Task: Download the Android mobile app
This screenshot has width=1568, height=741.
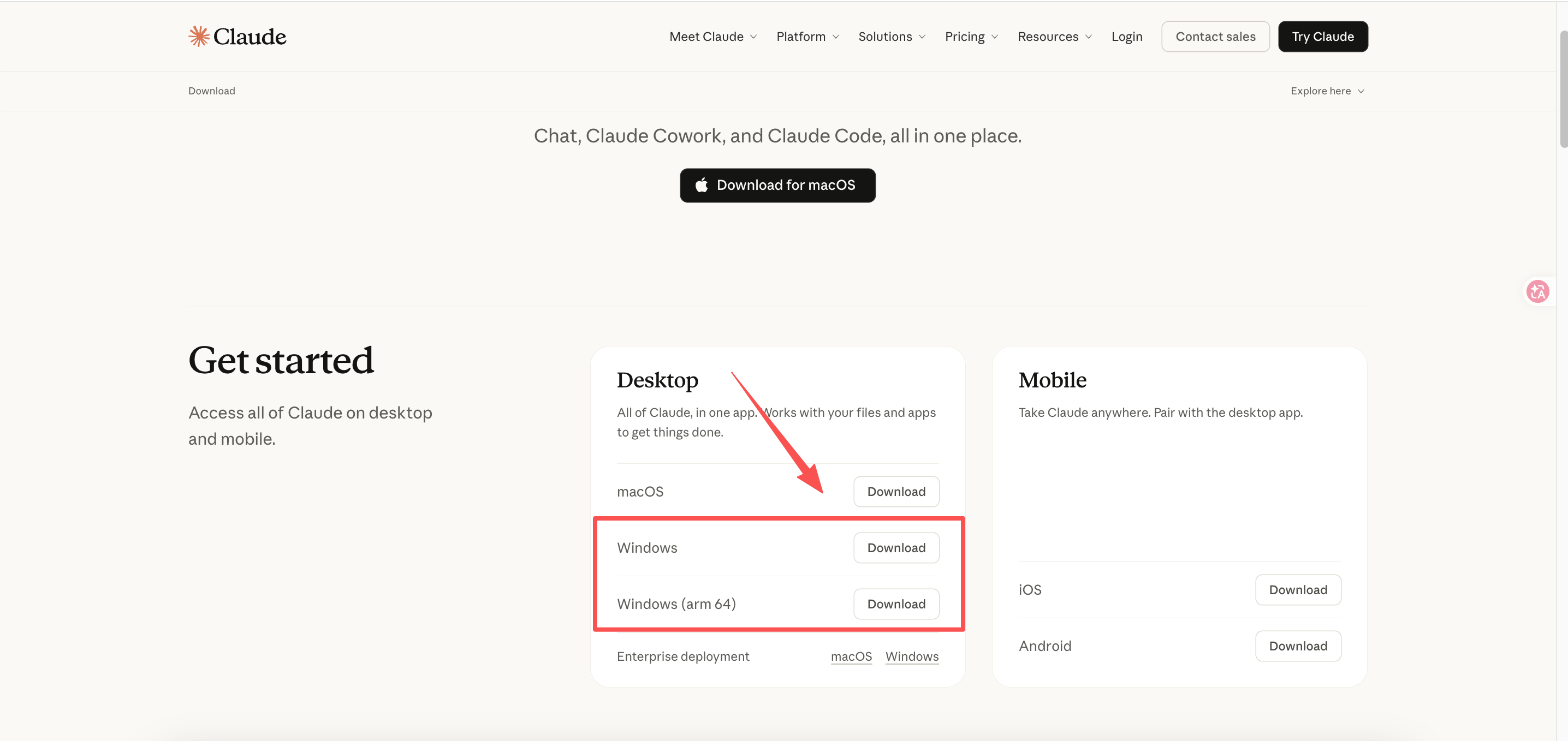Action: click(1298, 646)
